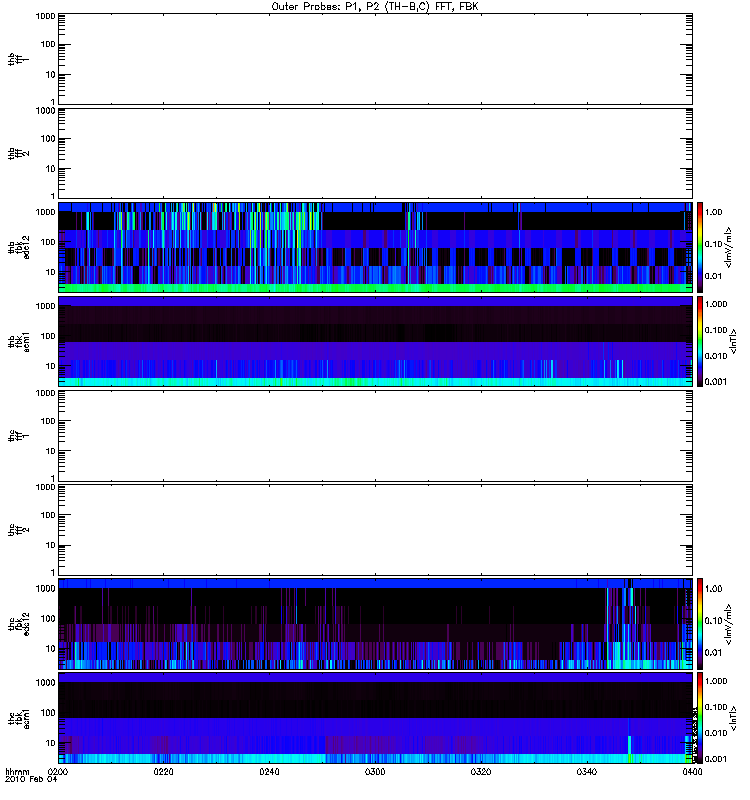Click the thb fbk scm1 spectrogram panel
This screenshot has height=800, width=750.
tap(375, 341)
